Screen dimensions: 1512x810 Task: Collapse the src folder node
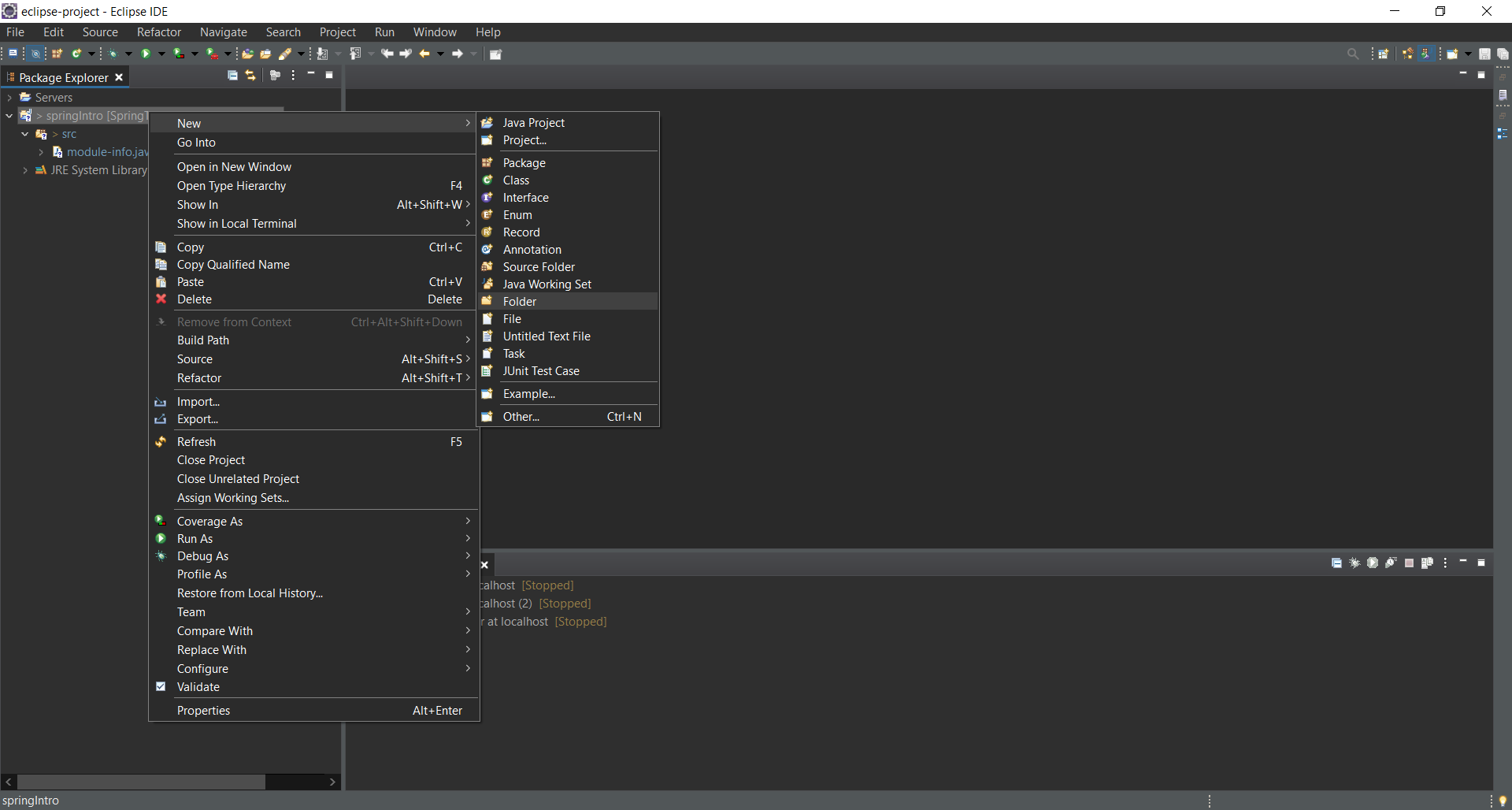[25, 134]
